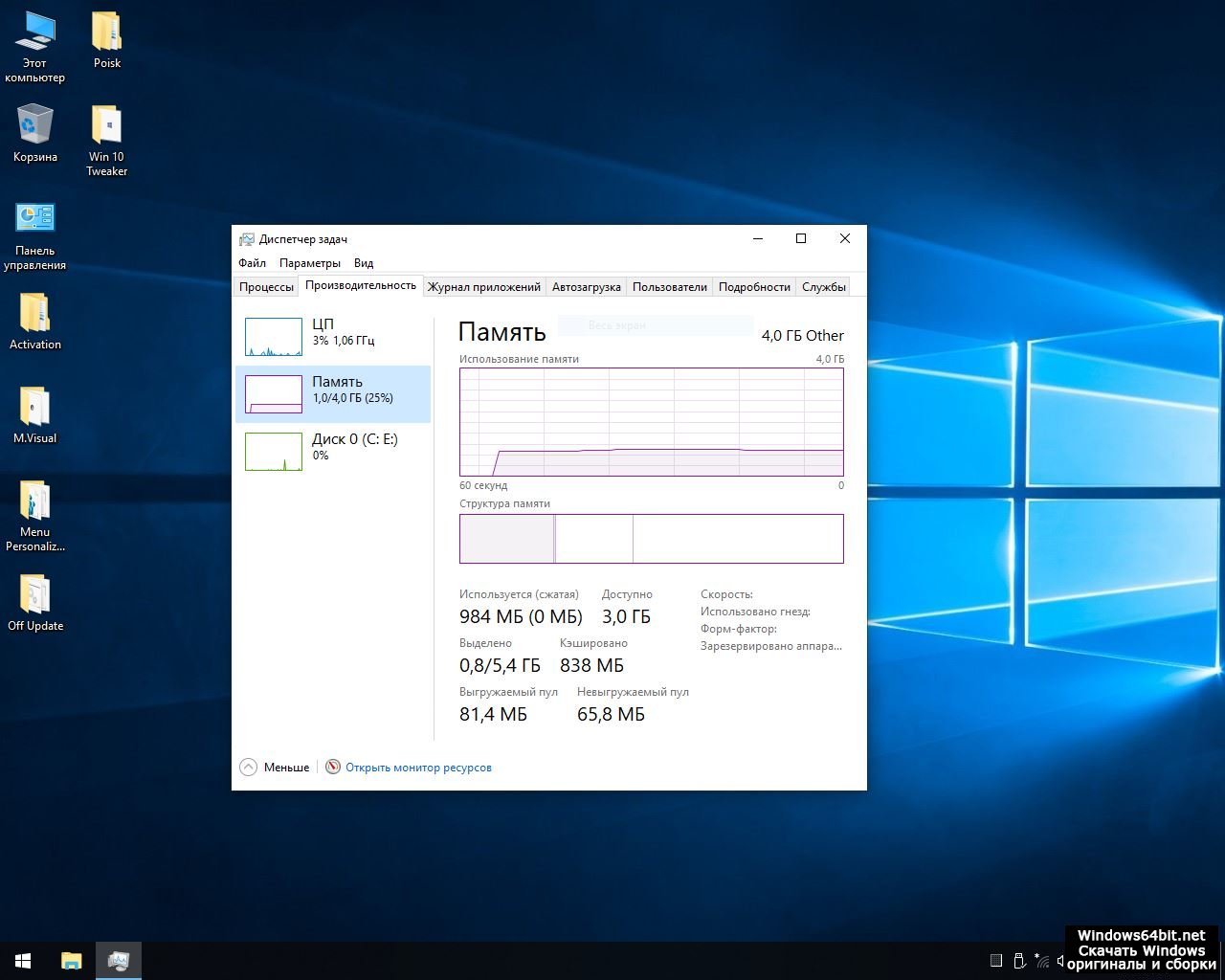Select the ЦП performance graph item
Screen dimensions: 1225x980
[x=333, y=336]
